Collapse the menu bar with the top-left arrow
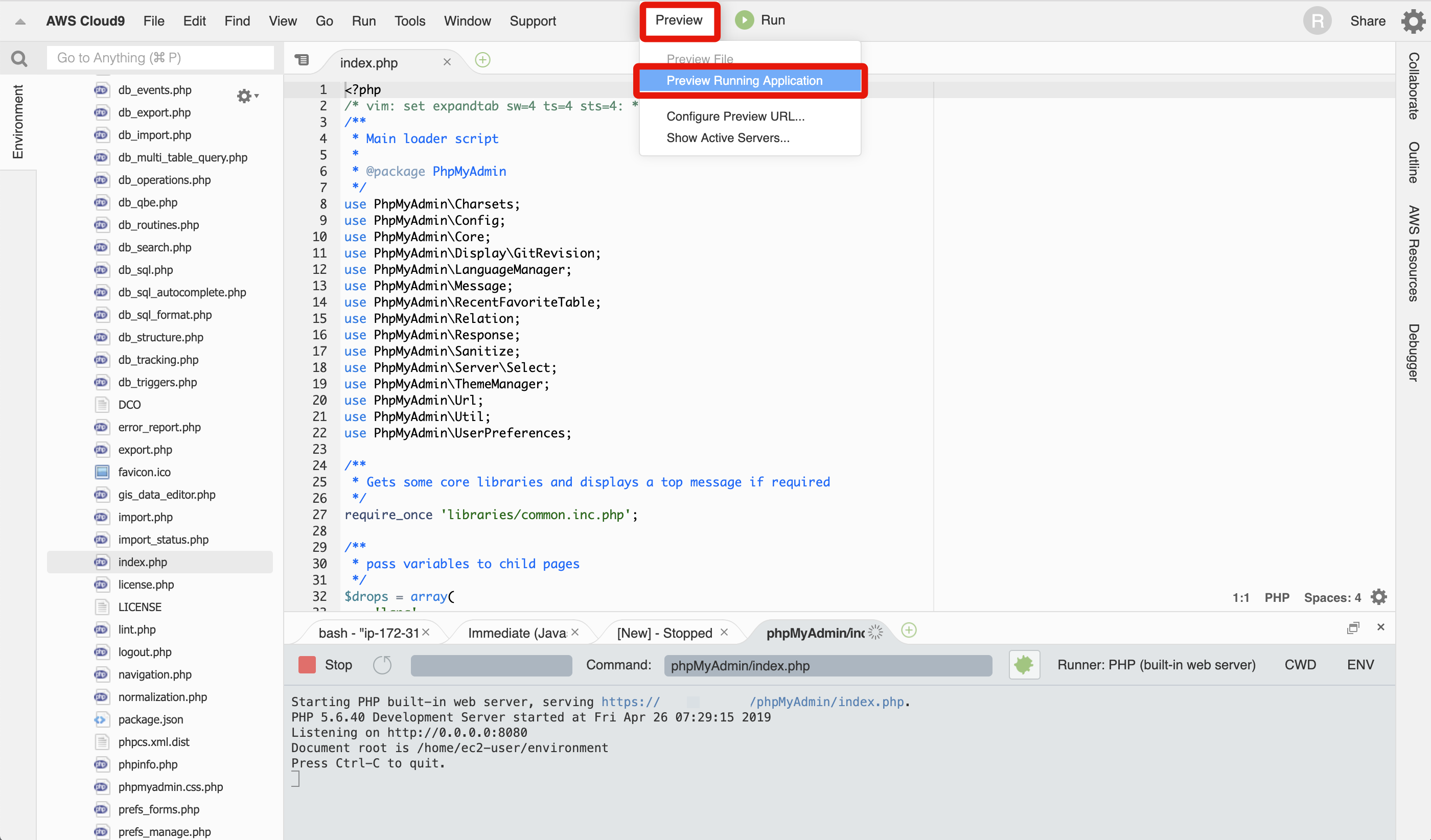Viewport: 1431px width, 840px height. click(x=20, y=20)
